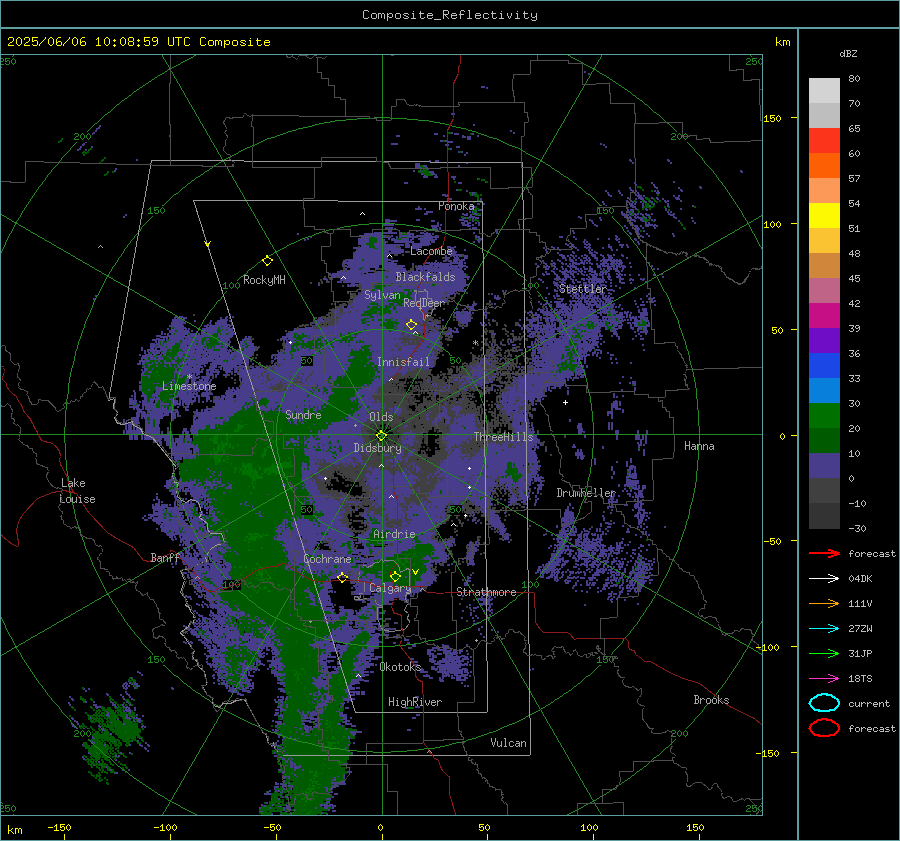The image size is (900, 841).
Task: Click the Sundre town label
Action: pos(303,414)
